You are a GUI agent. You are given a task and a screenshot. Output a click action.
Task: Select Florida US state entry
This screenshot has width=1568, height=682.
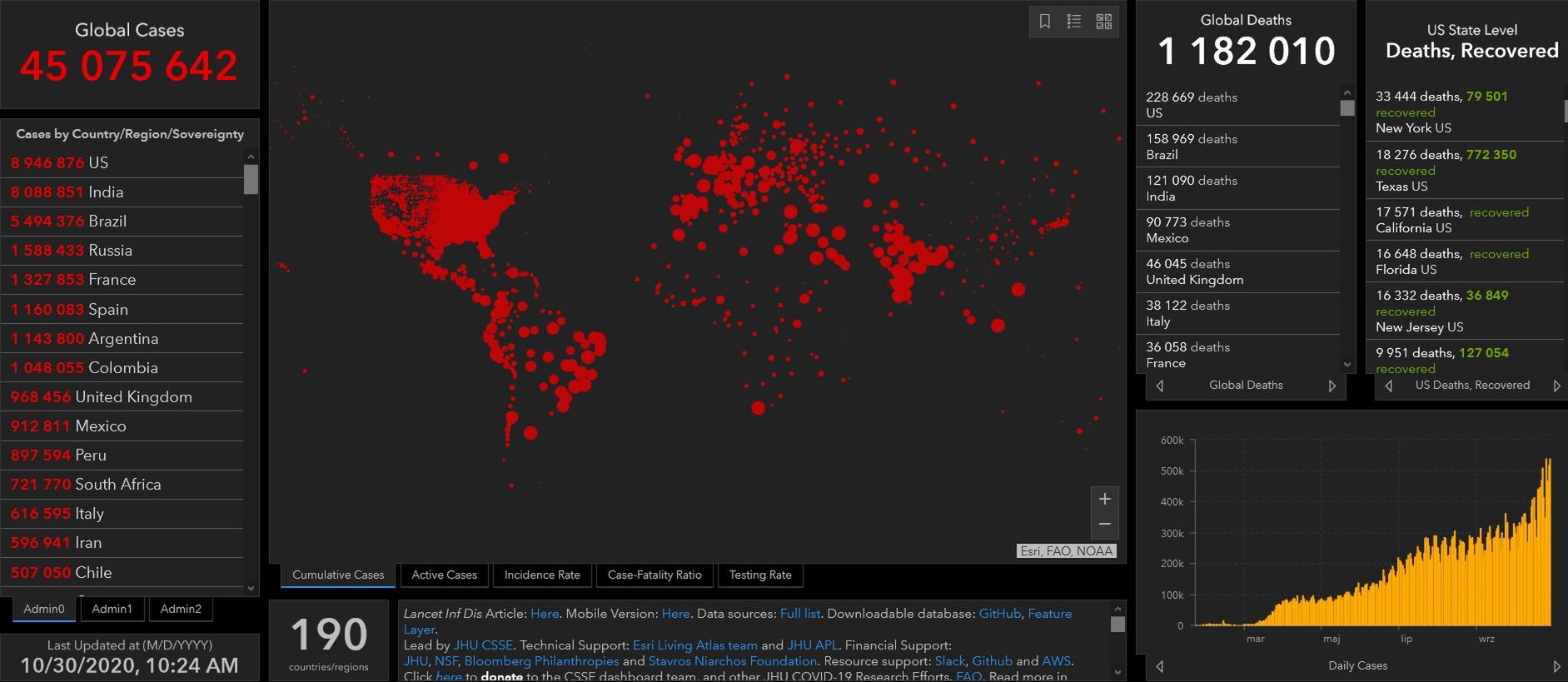(x=1468, y=261)
